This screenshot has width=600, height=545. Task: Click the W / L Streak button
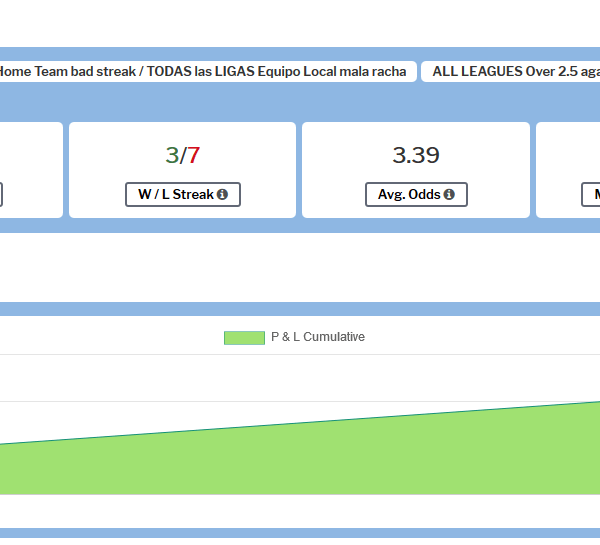[183, 194]
